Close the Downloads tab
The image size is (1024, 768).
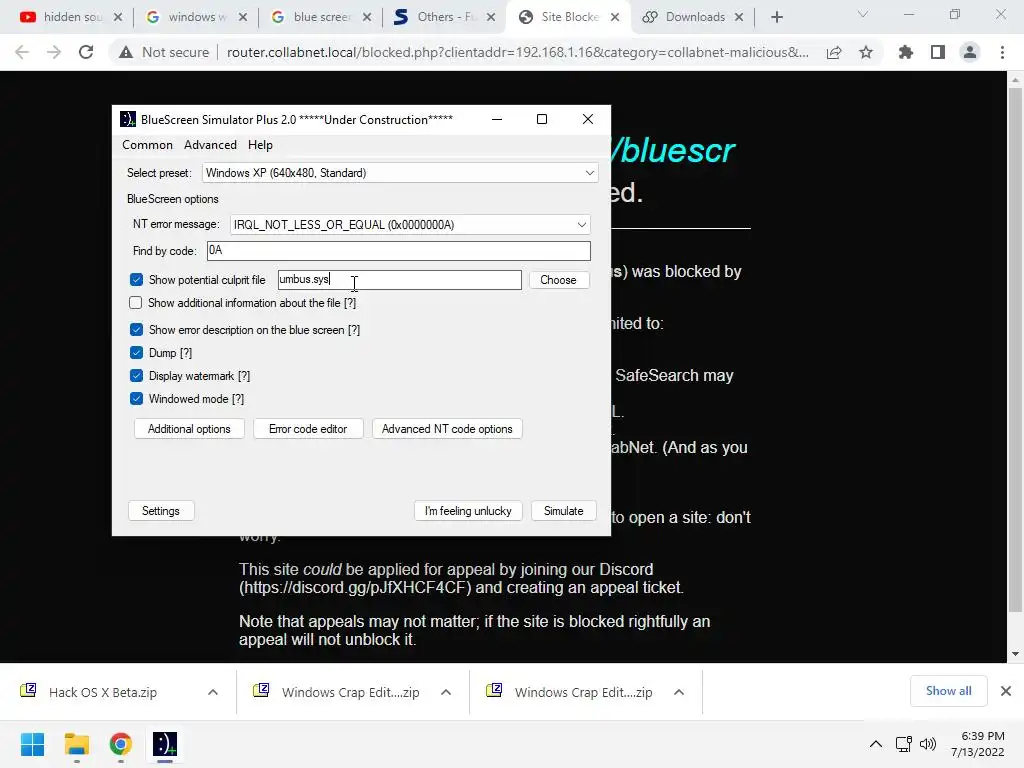point(739,17)
